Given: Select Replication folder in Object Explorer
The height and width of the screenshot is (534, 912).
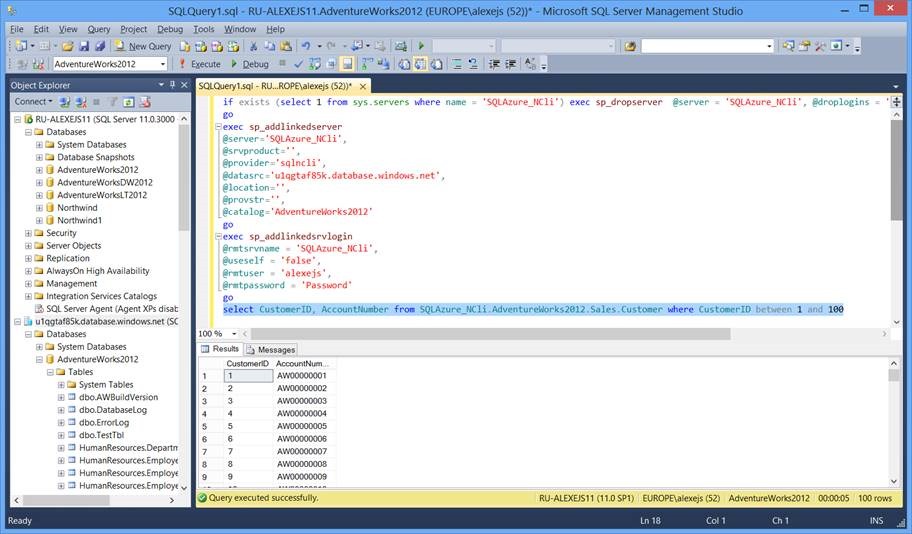Looking at the screenshot, I should (67, 258).
